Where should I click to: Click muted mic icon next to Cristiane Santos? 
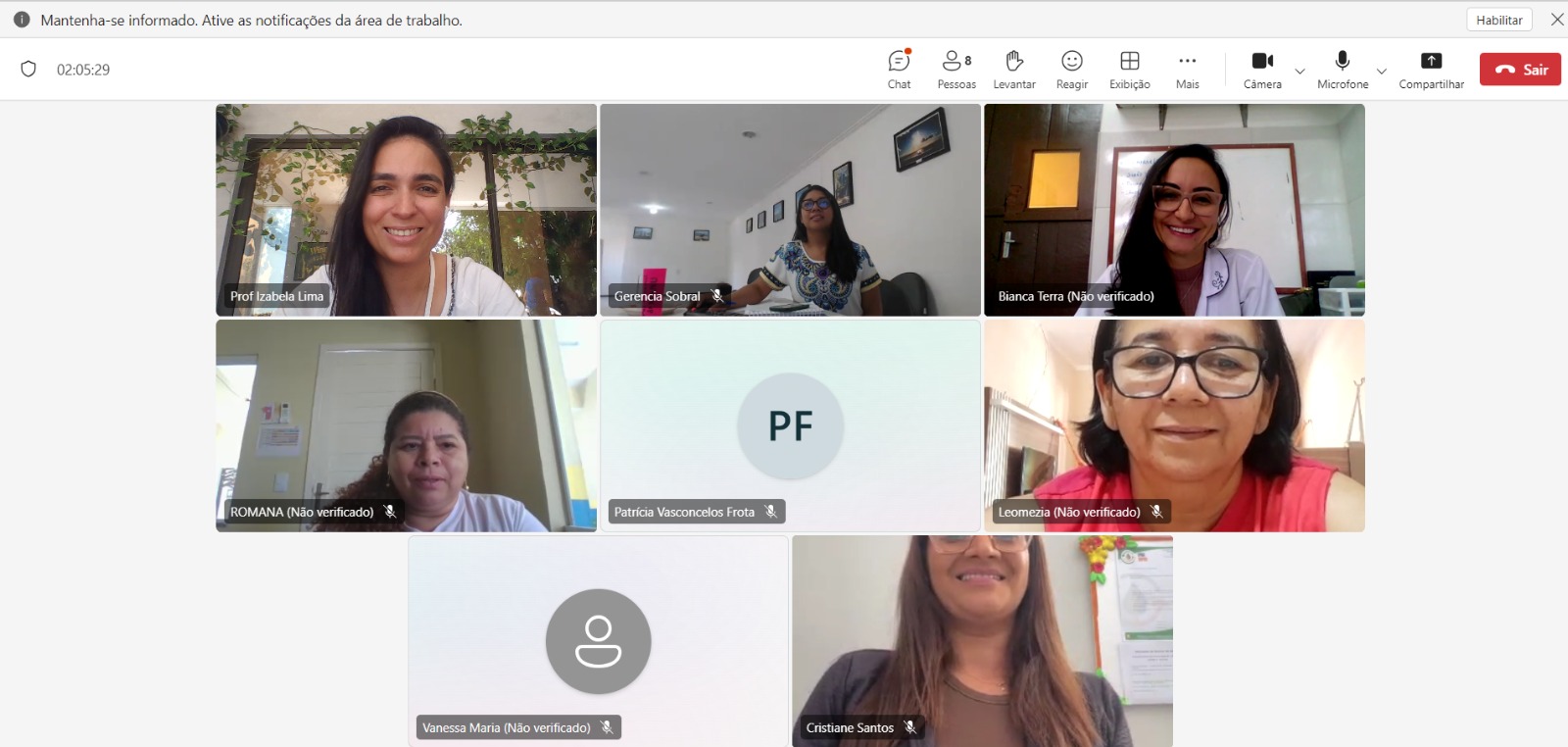[909, 727]
